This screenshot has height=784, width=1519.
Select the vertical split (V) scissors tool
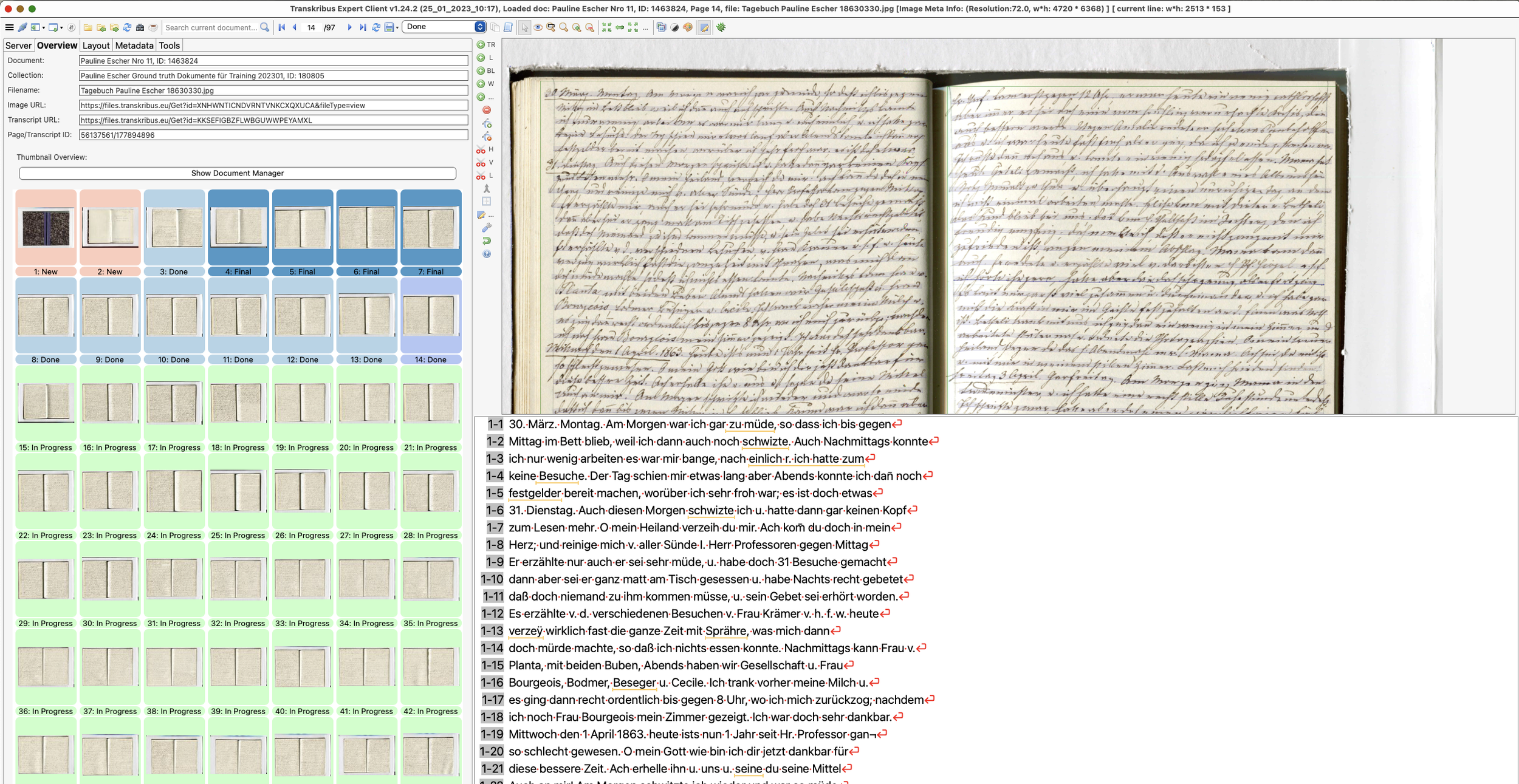pos(481,163)
